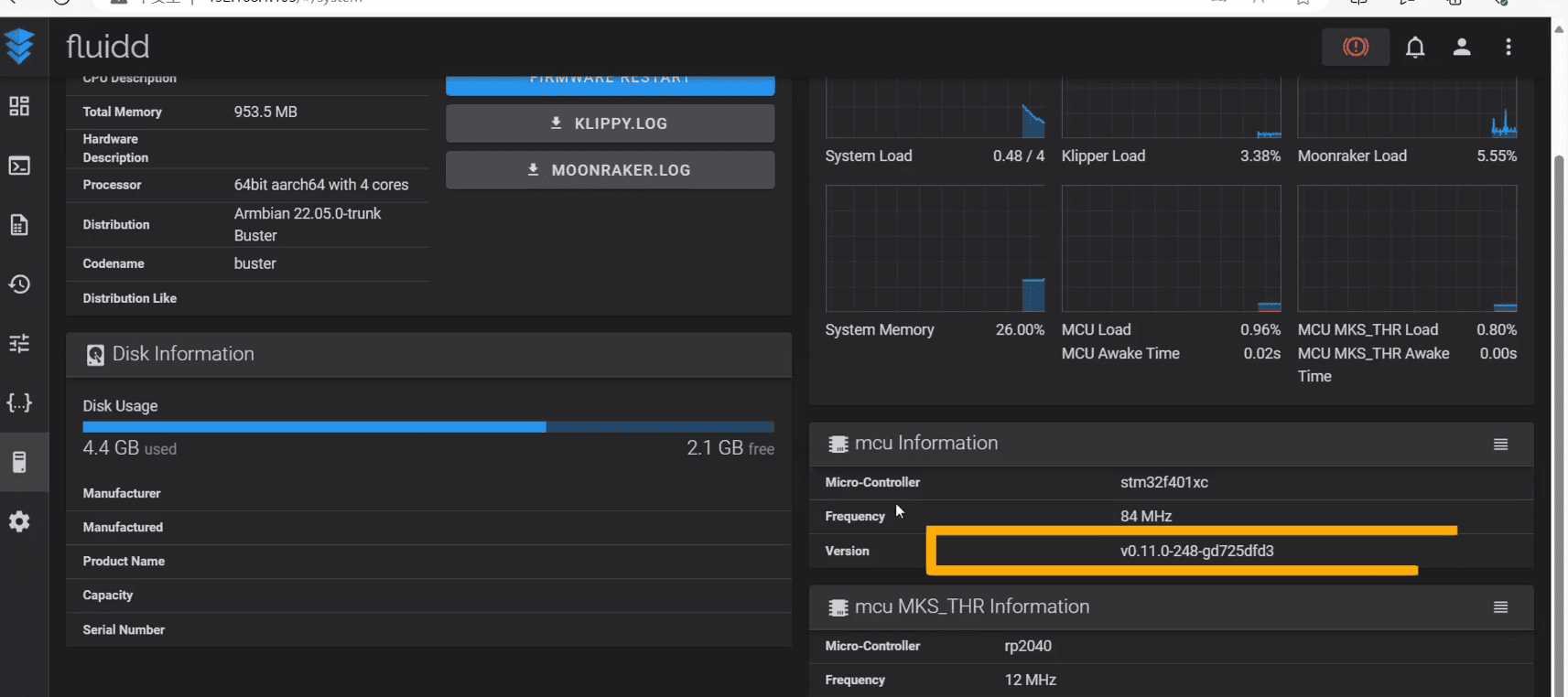Click the System Load chart
The height and width of the screenshot is (697, 1568).
tap(935, 108)
